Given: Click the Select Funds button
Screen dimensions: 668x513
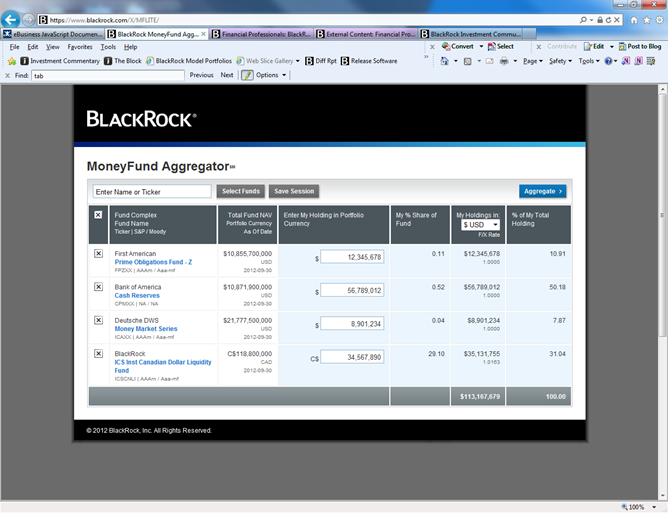Looking at the screenshot, I should coord(241,191).
